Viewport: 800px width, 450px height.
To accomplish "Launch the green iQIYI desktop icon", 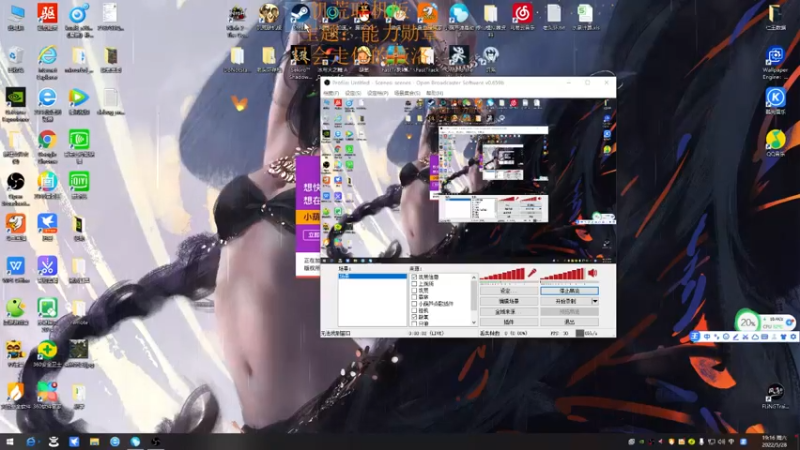I will coord(79,184).
